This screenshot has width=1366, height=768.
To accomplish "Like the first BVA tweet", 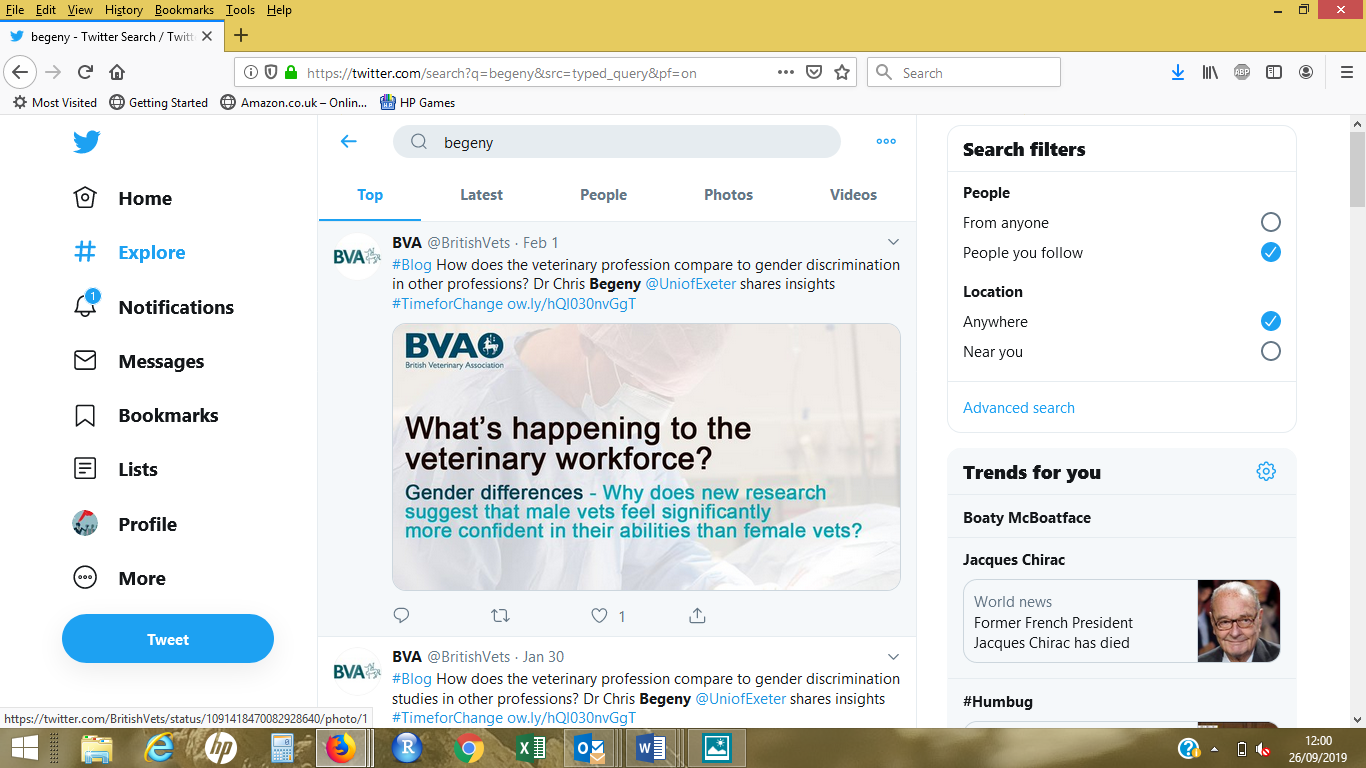I will coord(599,615).
